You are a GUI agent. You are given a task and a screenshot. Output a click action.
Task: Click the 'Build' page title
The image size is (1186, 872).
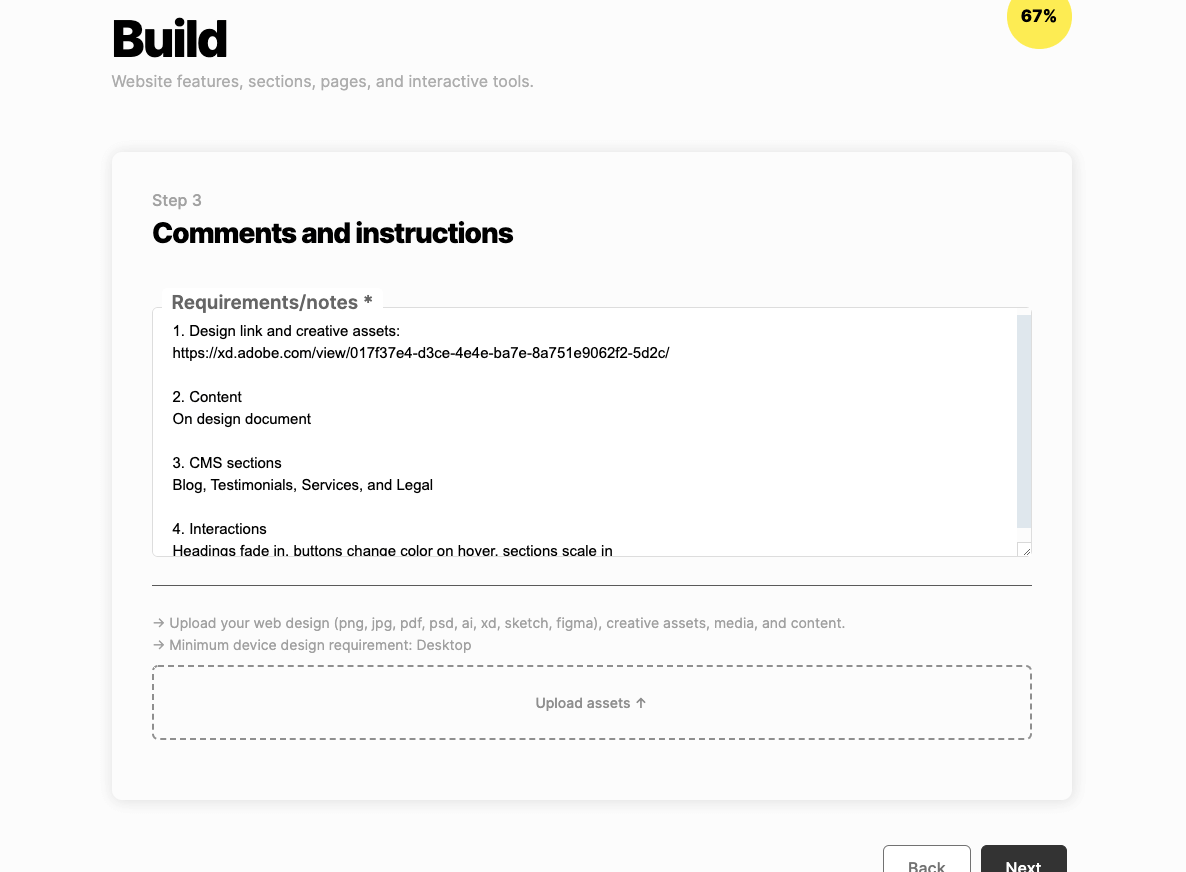[x=169, y=39]
